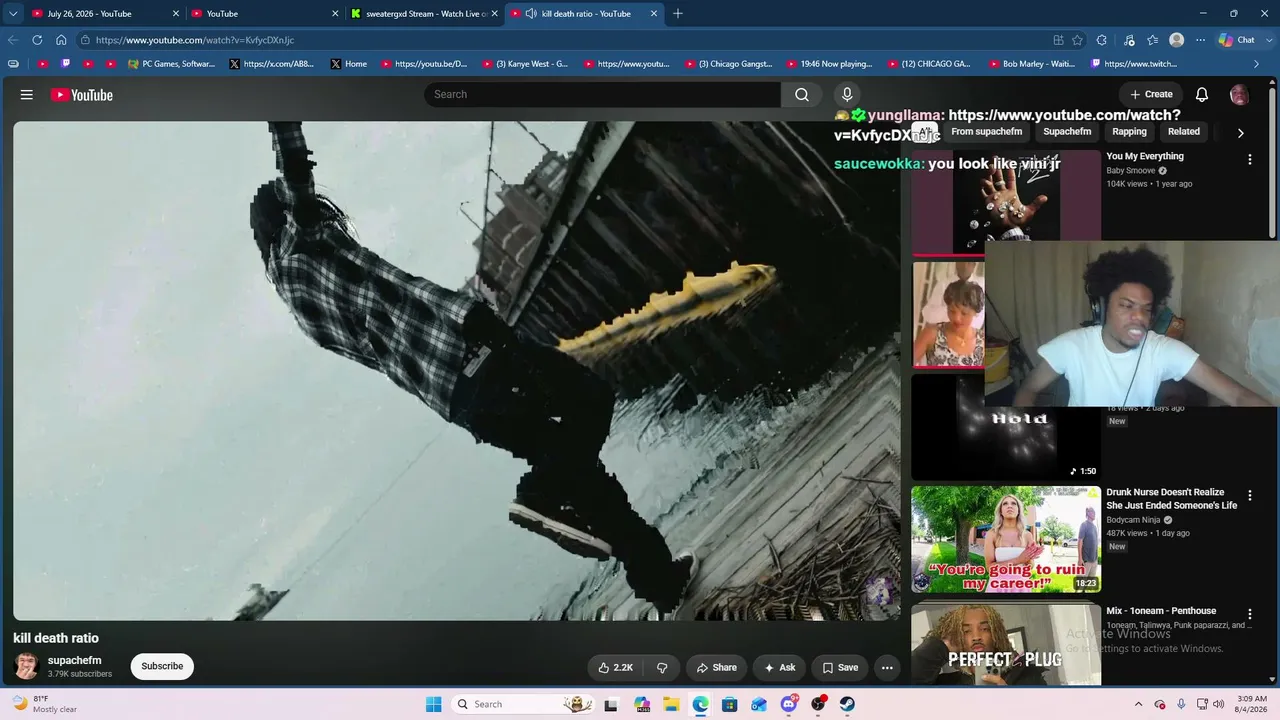The image size is (1280, 720).
Task: Go to browser home page
Action: [61, 40]
